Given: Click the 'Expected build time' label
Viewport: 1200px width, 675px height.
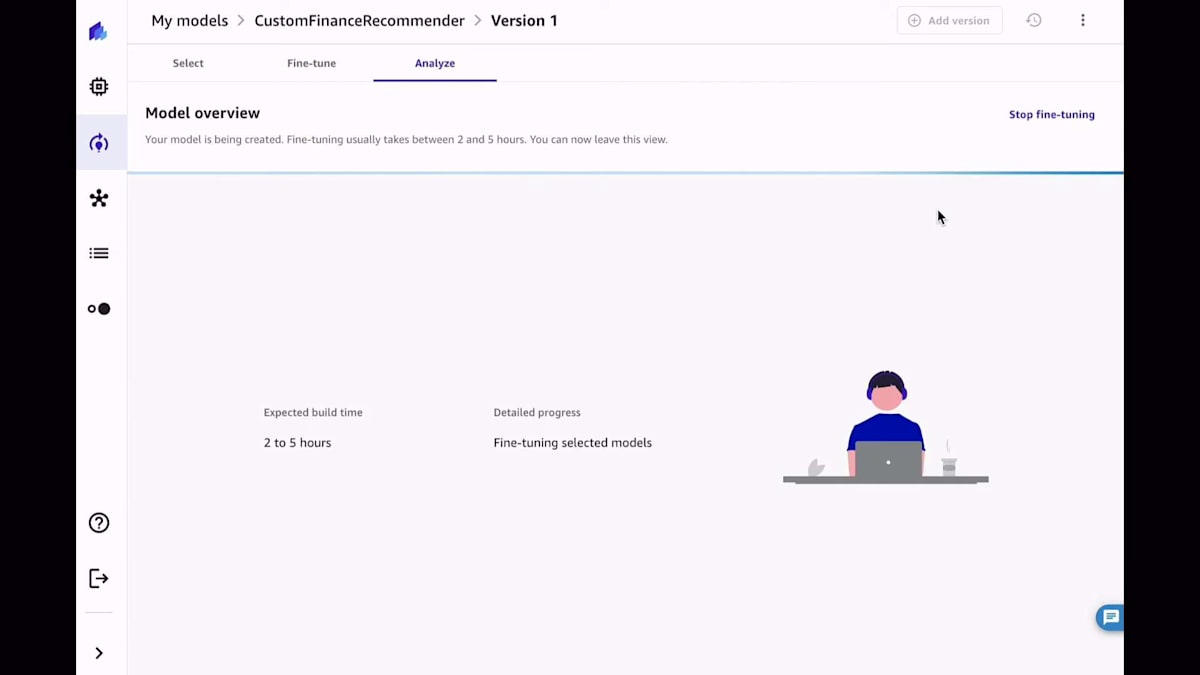Looking at the screenshot, I should (313, 412).
